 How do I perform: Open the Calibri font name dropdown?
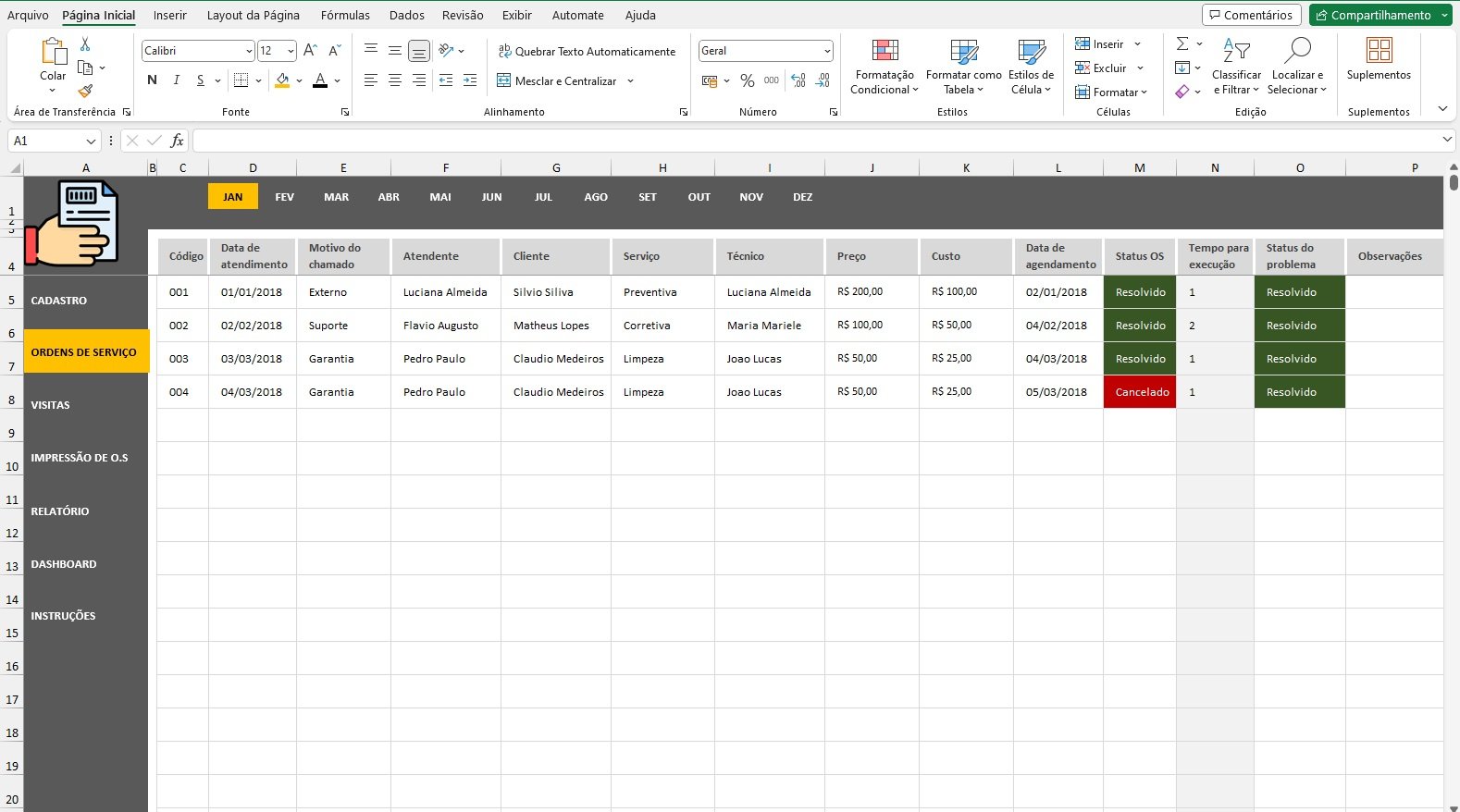pos(249,51)
